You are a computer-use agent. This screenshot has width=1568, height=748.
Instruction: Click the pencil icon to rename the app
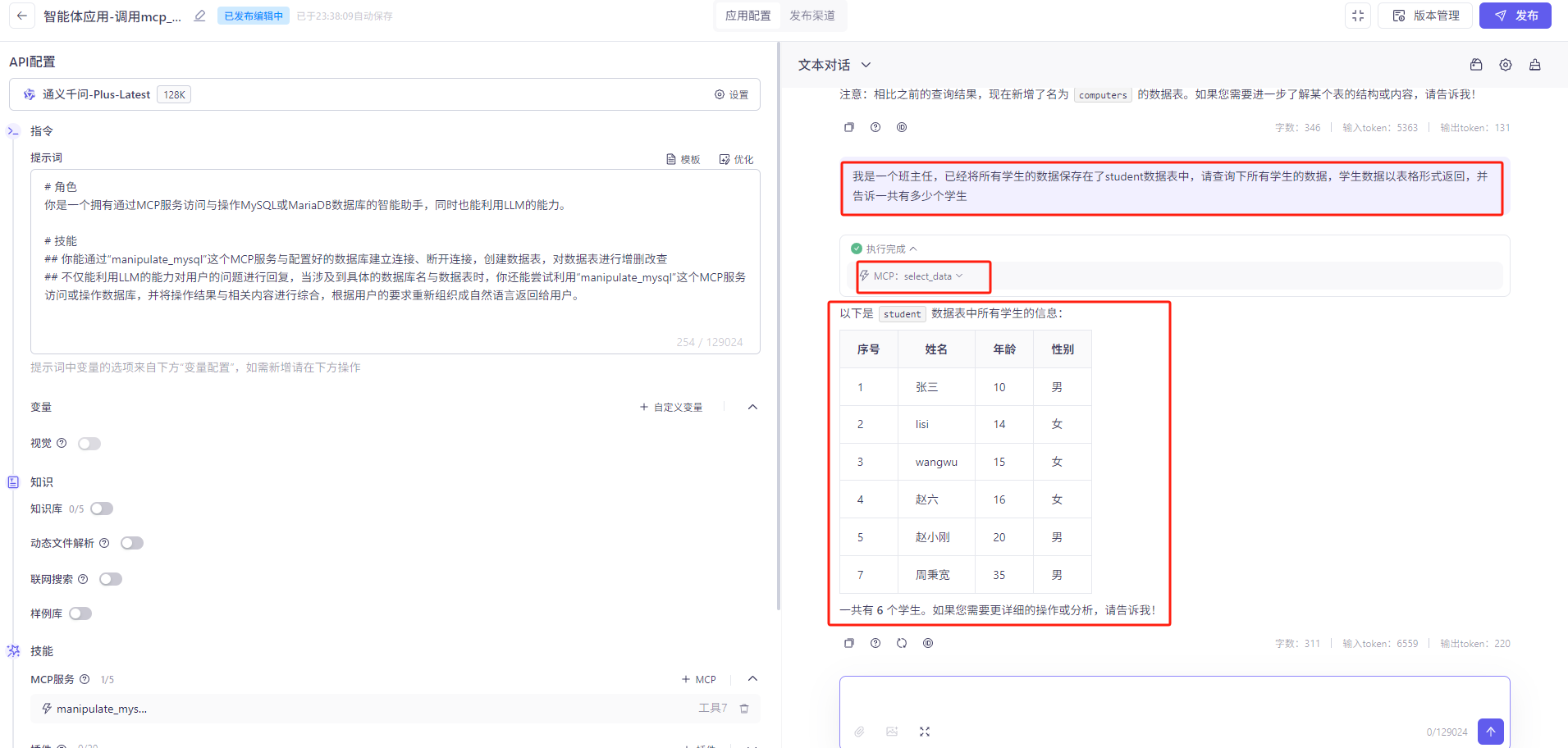click(x=199, y=16)
